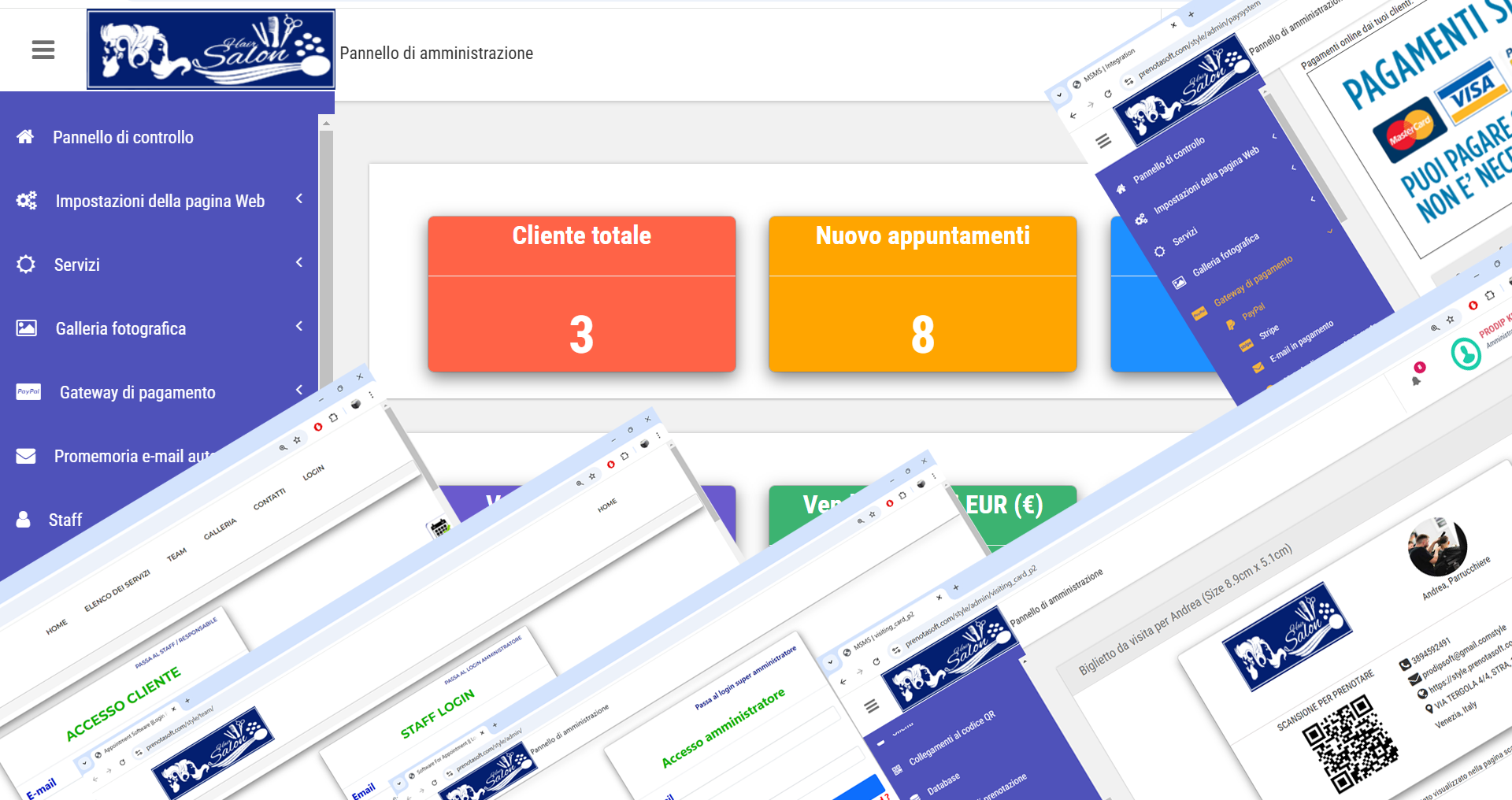
Task: Click home icon beside Pannello di controllo, main sidebar
Action: (25, 137)
